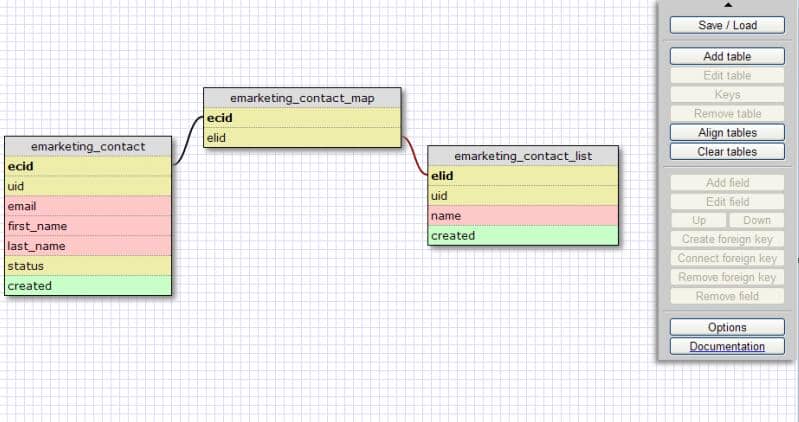
Task: Select the emarketing_contact_list table title
Action: pyautogui.click(x=523, y=156)
